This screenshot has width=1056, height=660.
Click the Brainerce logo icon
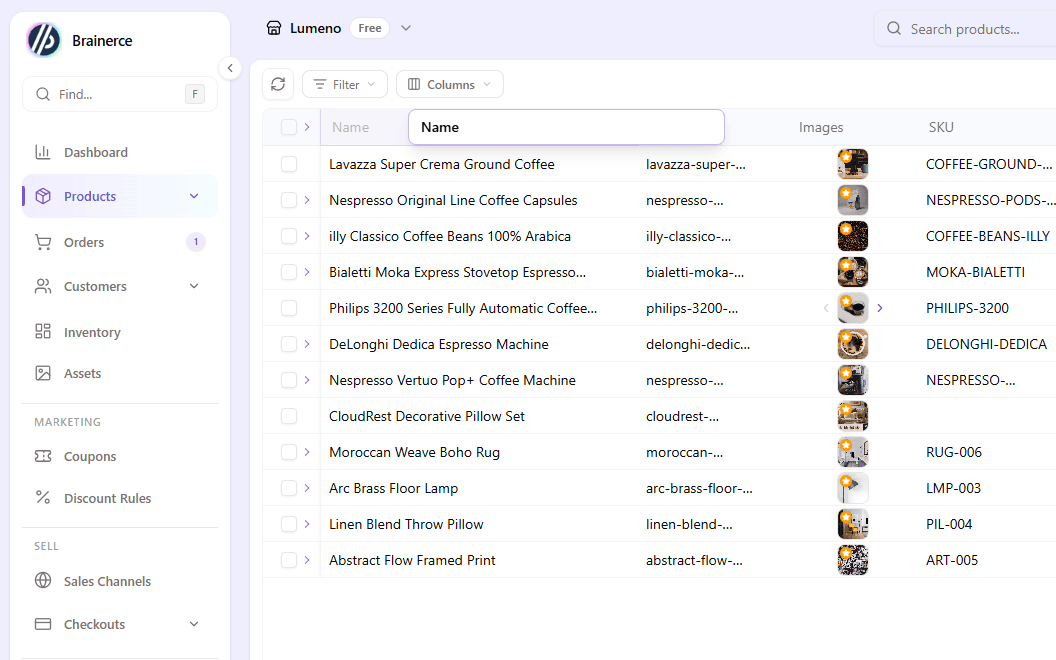(x=44, y=40)
